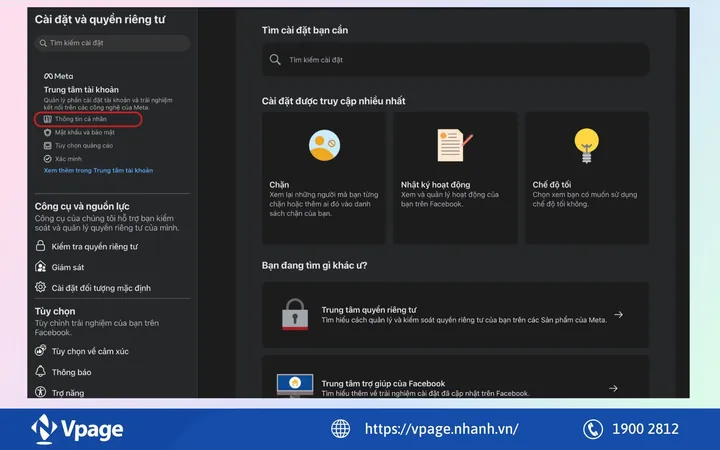720x450 pixels.
Task: Click the shield icon for Mật khẩu và bảo mật
Action: [47, 132]
